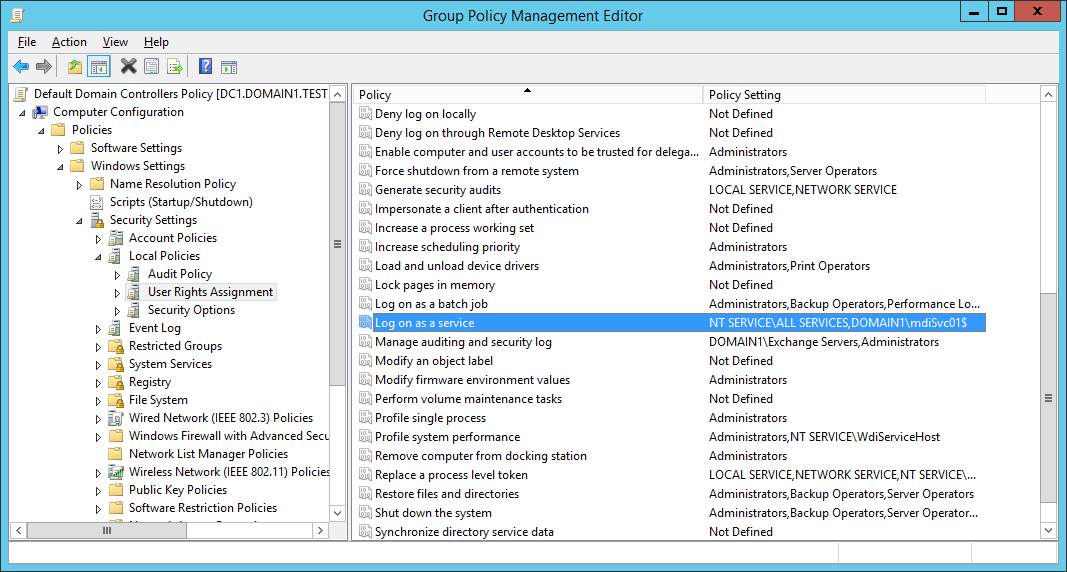The height and width of the screenshot is (572, 1067).
Task: Click the blue Help question mark icon
Action: point(205,67)
